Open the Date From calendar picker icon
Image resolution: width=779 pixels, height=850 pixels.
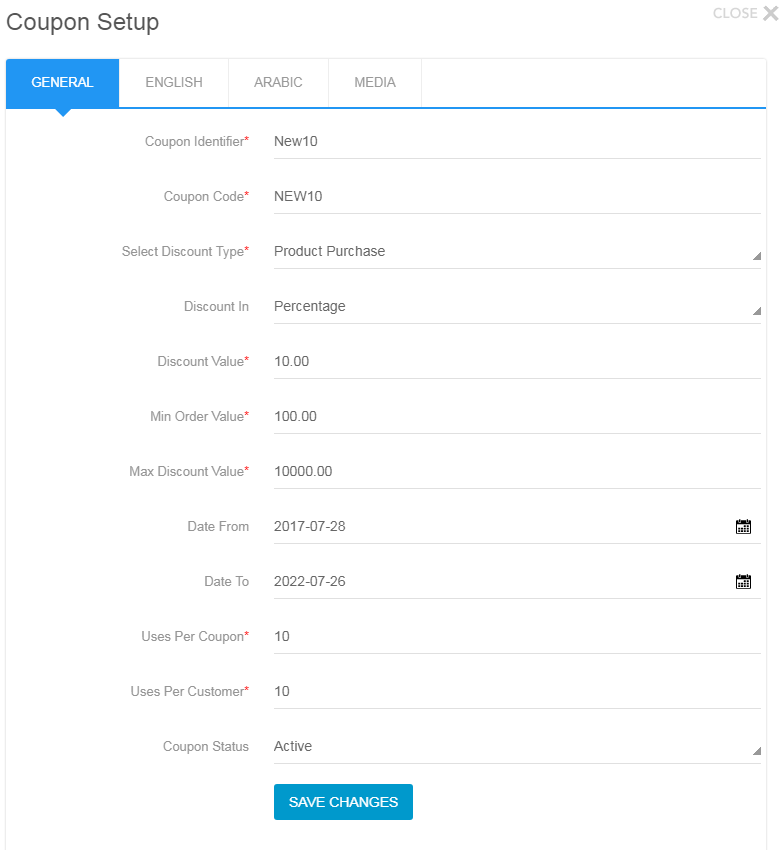tap(743, 526)
